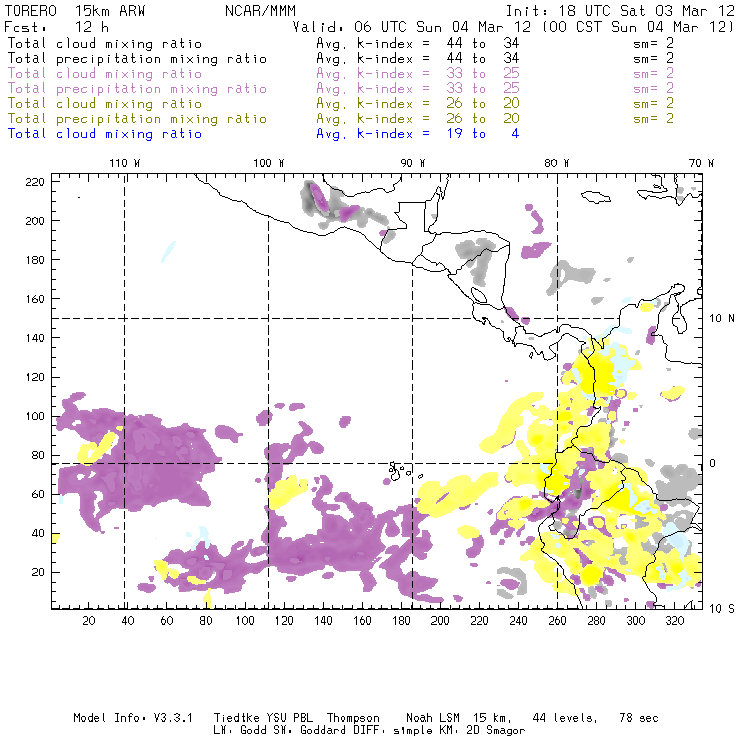Screen dimensions: 740x740
Task: Click "Model Info: V3.3.1" footer text
Action: [x=133, y=718]
